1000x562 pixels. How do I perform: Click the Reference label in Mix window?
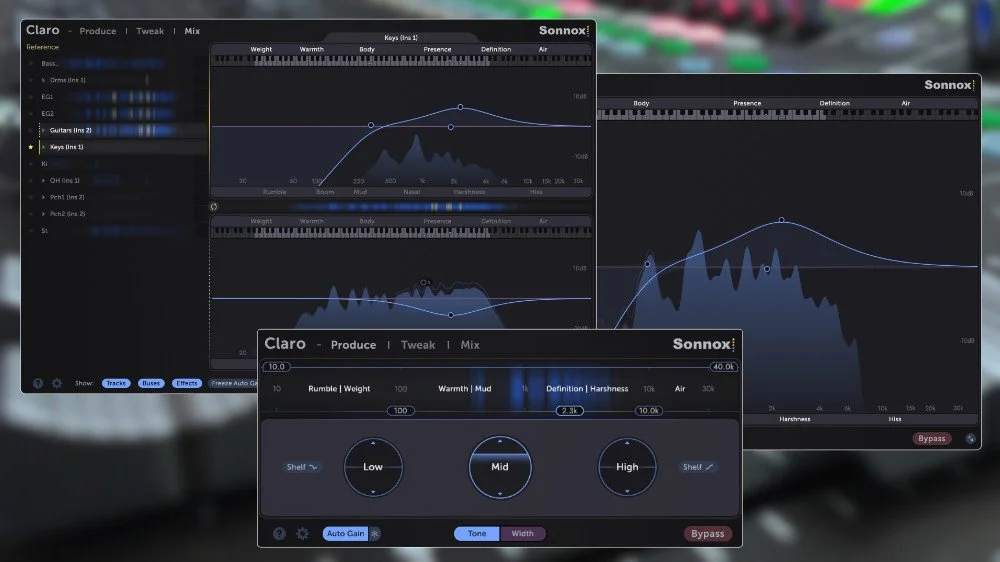[43, 47]
